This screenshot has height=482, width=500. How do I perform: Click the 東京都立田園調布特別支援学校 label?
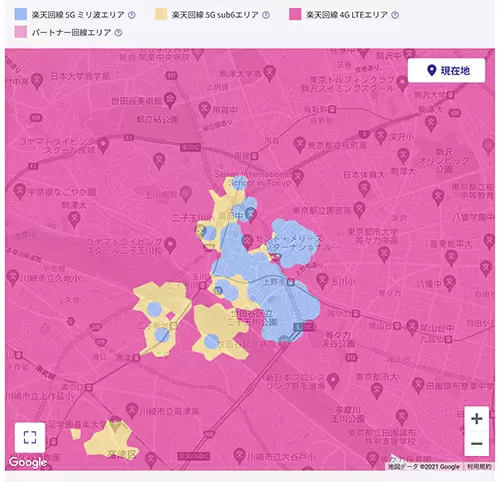382,437
